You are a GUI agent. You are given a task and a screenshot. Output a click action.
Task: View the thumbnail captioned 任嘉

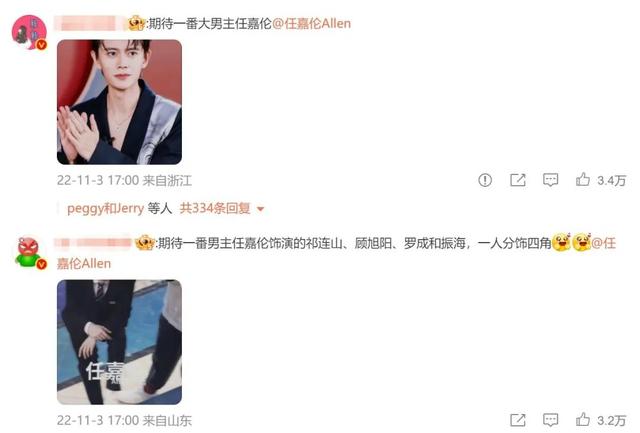(x=119, y=342)
